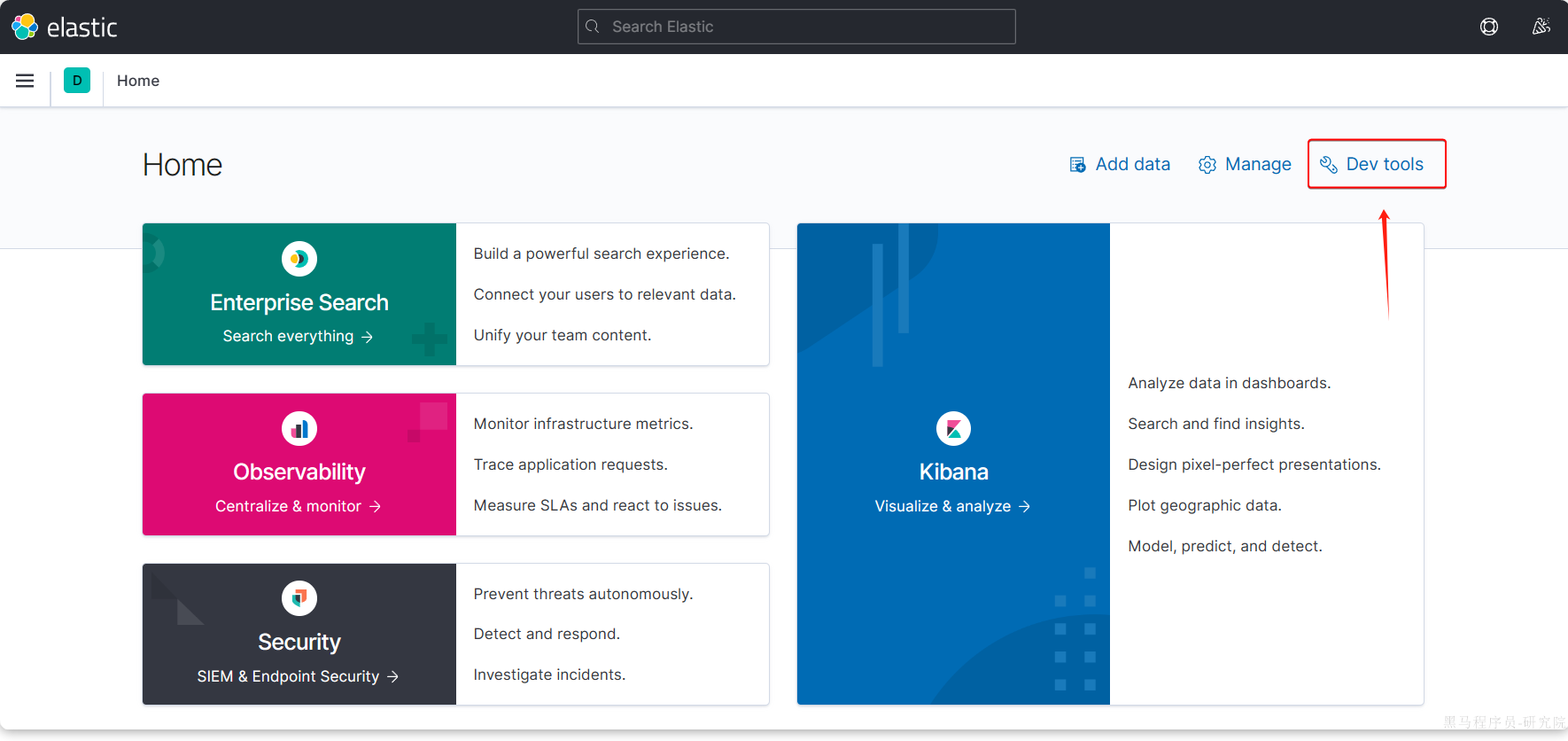Click arrow next to Search everything
Screen dimensions: 1568x741
pos(367,337)
